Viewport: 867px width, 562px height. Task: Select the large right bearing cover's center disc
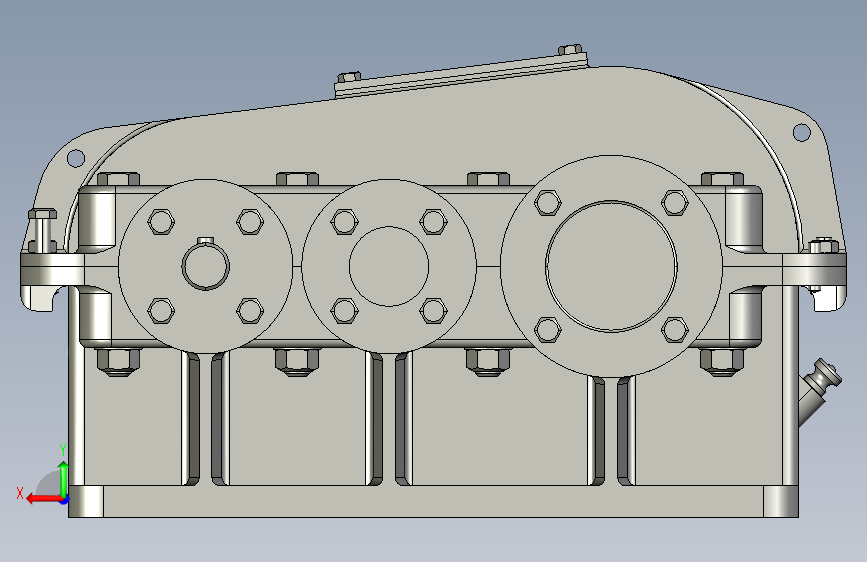click(x=611, y=266)
